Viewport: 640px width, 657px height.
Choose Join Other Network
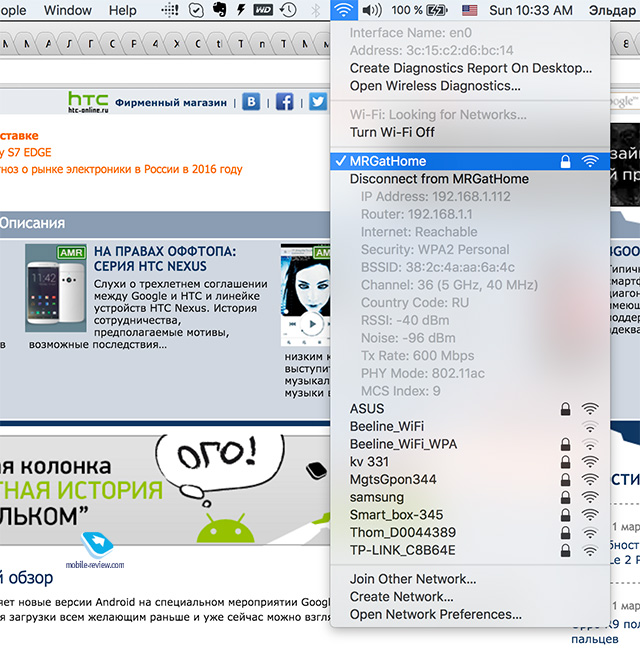click(x=470, y=579)
